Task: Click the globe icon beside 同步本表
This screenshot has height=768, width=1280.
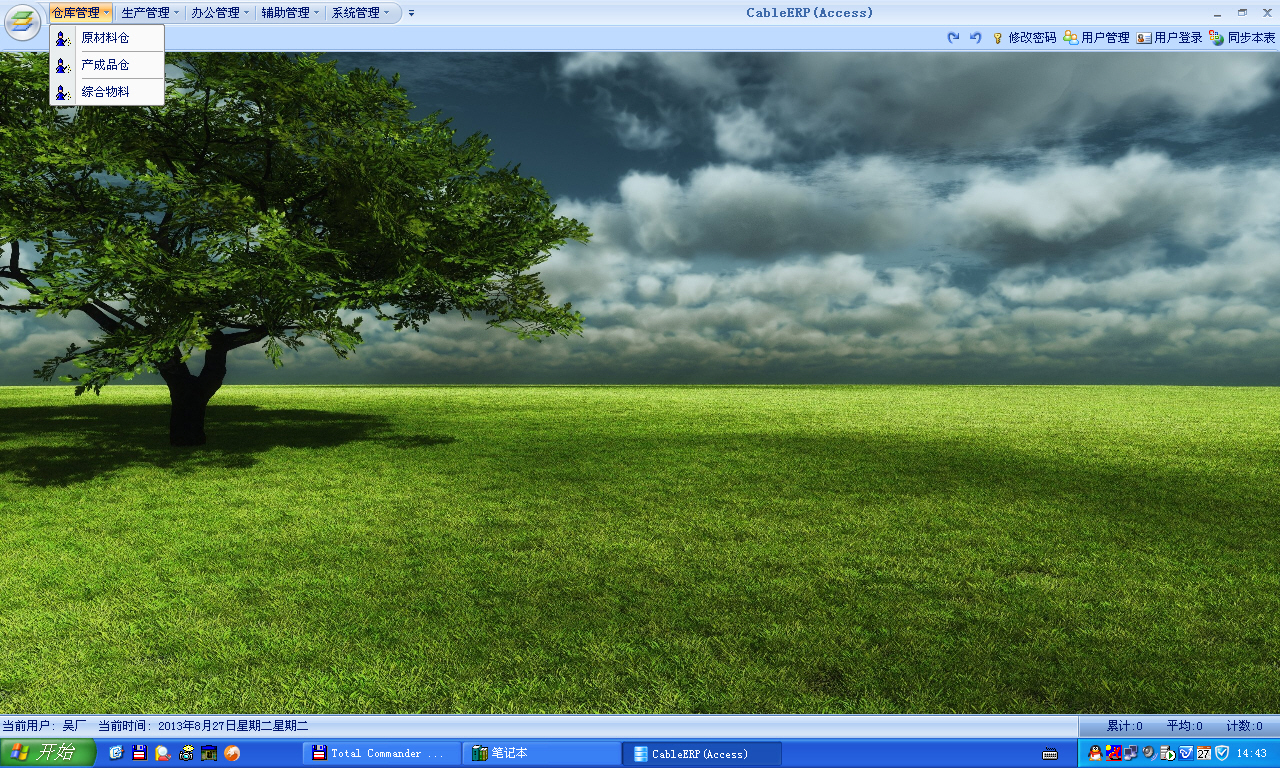Action: click(1216, 38)
